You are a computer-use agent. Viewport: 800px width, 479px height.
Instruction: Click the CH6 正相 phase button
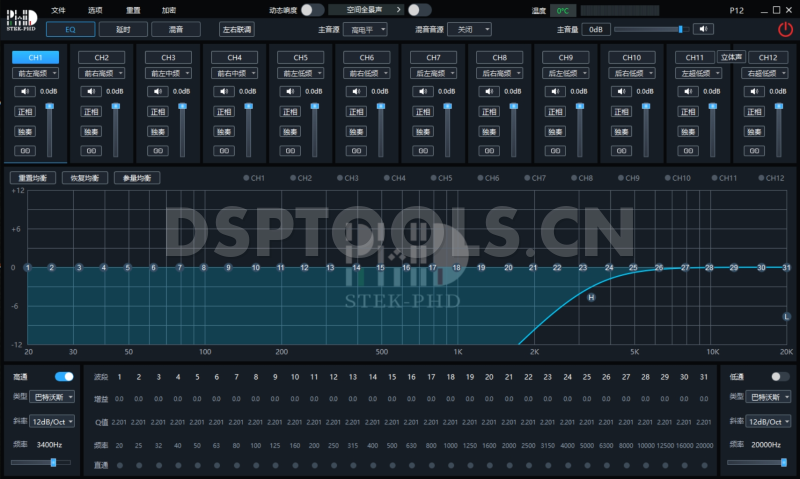pyautogui.click(x=356, y=112)
